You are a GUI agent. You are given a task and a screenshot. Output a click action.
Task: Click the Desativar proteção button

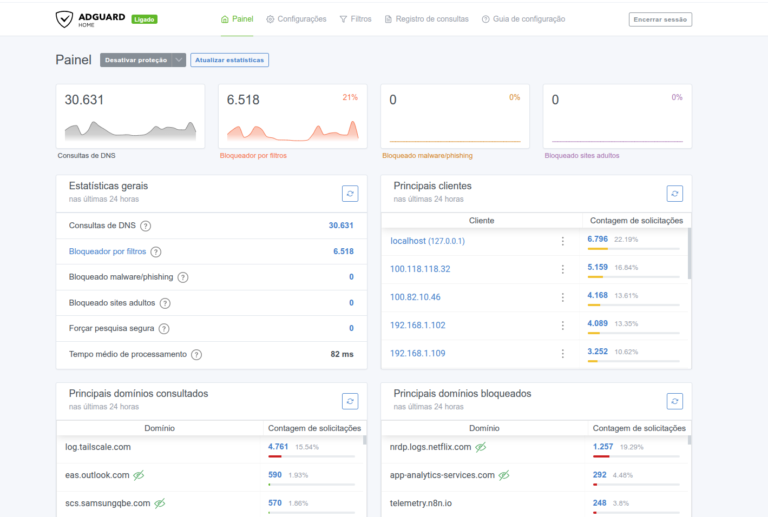pyautogui.click(x=136, y=60)
